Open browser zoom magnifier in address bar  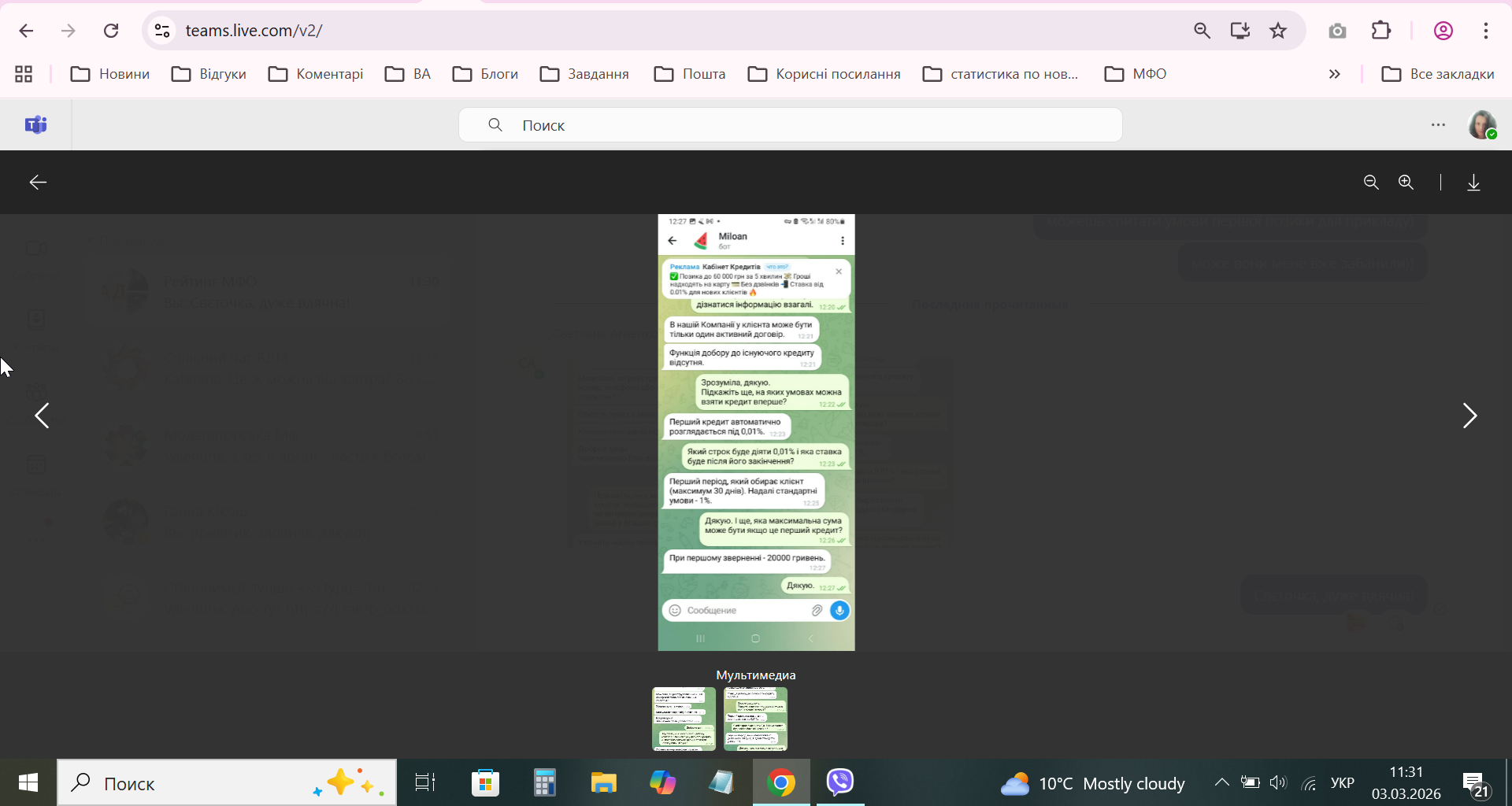(1202, 31)
